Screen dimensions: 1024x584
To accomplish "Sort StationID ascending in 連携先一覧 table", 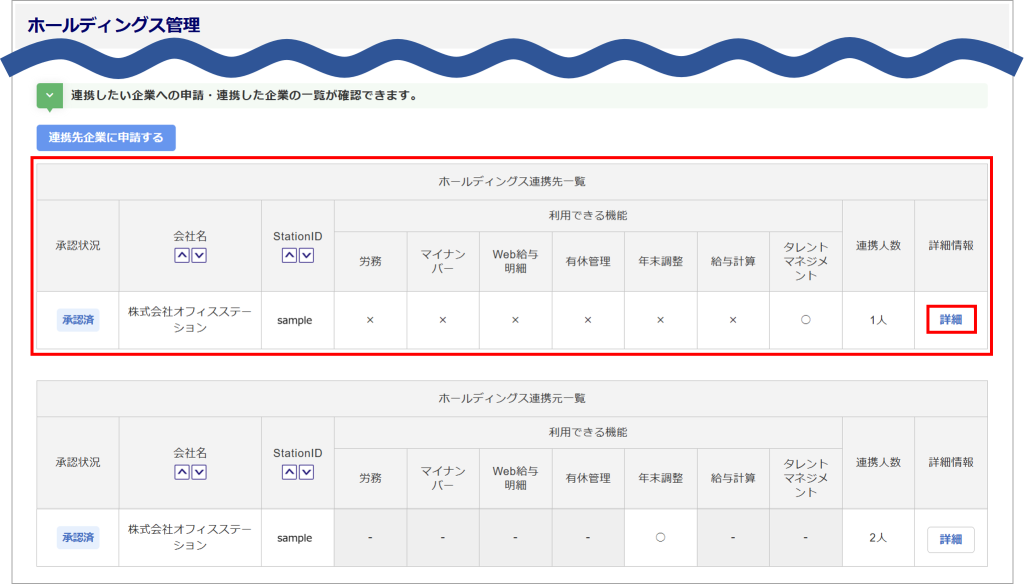I will [x=289, y=255].
